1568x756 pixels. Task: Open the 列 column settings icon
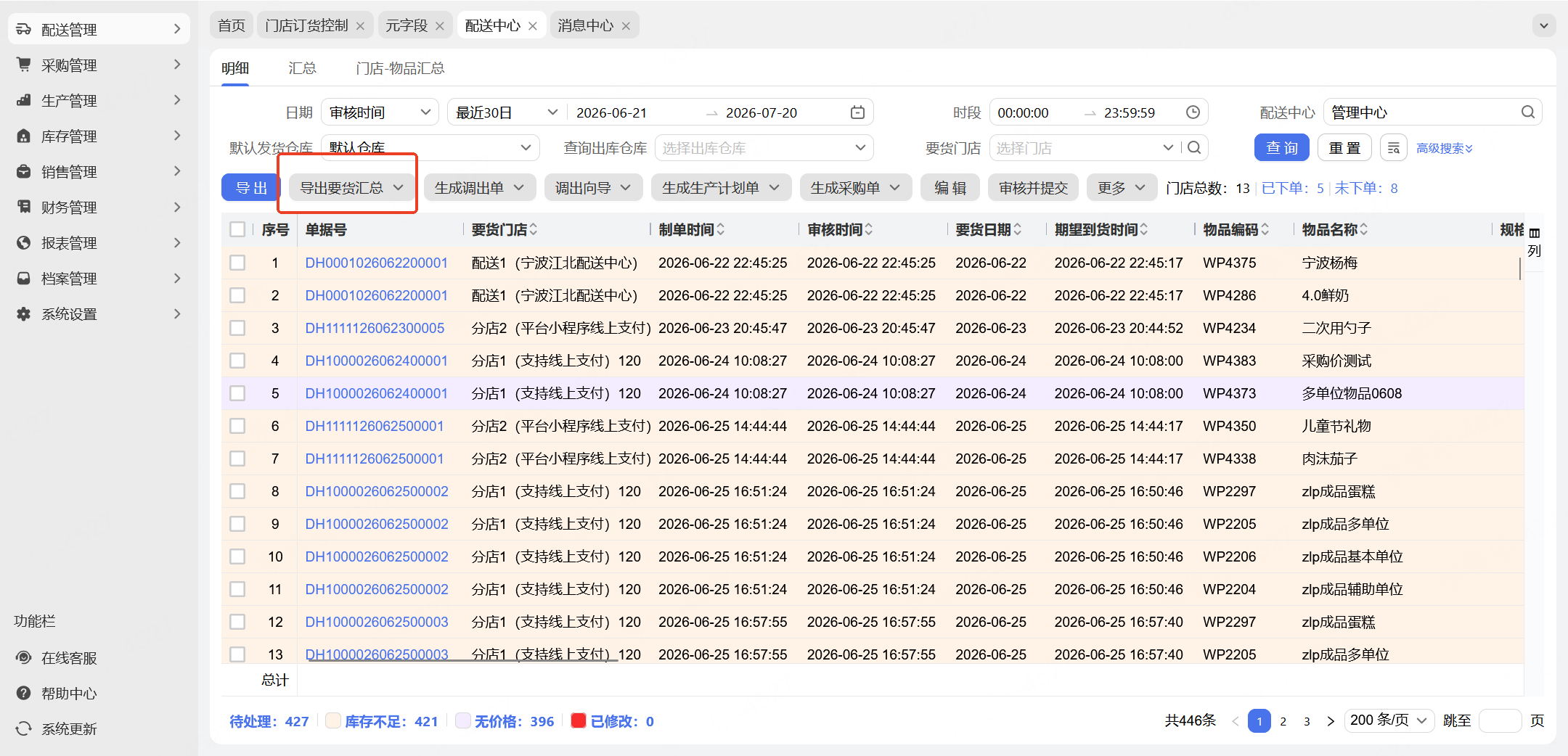pos(1535,242)
